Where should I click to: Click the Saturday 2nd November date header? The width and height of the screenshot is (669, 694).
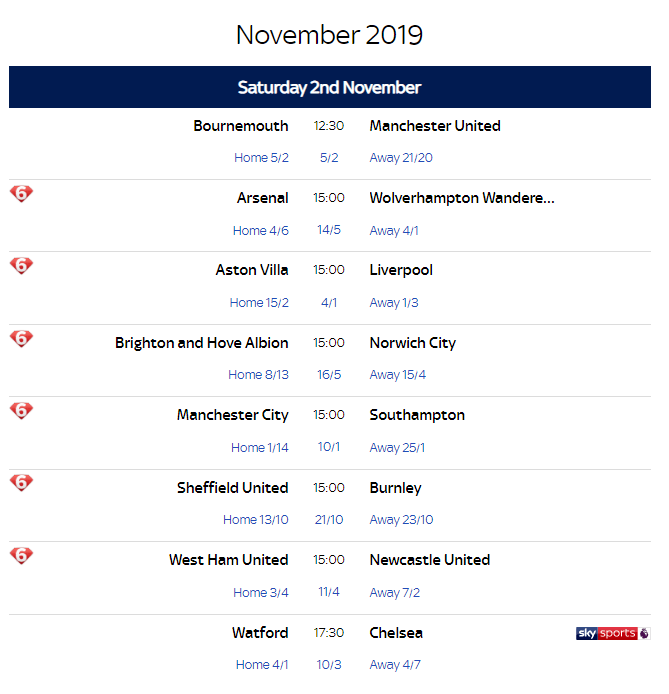coord(329,87)
